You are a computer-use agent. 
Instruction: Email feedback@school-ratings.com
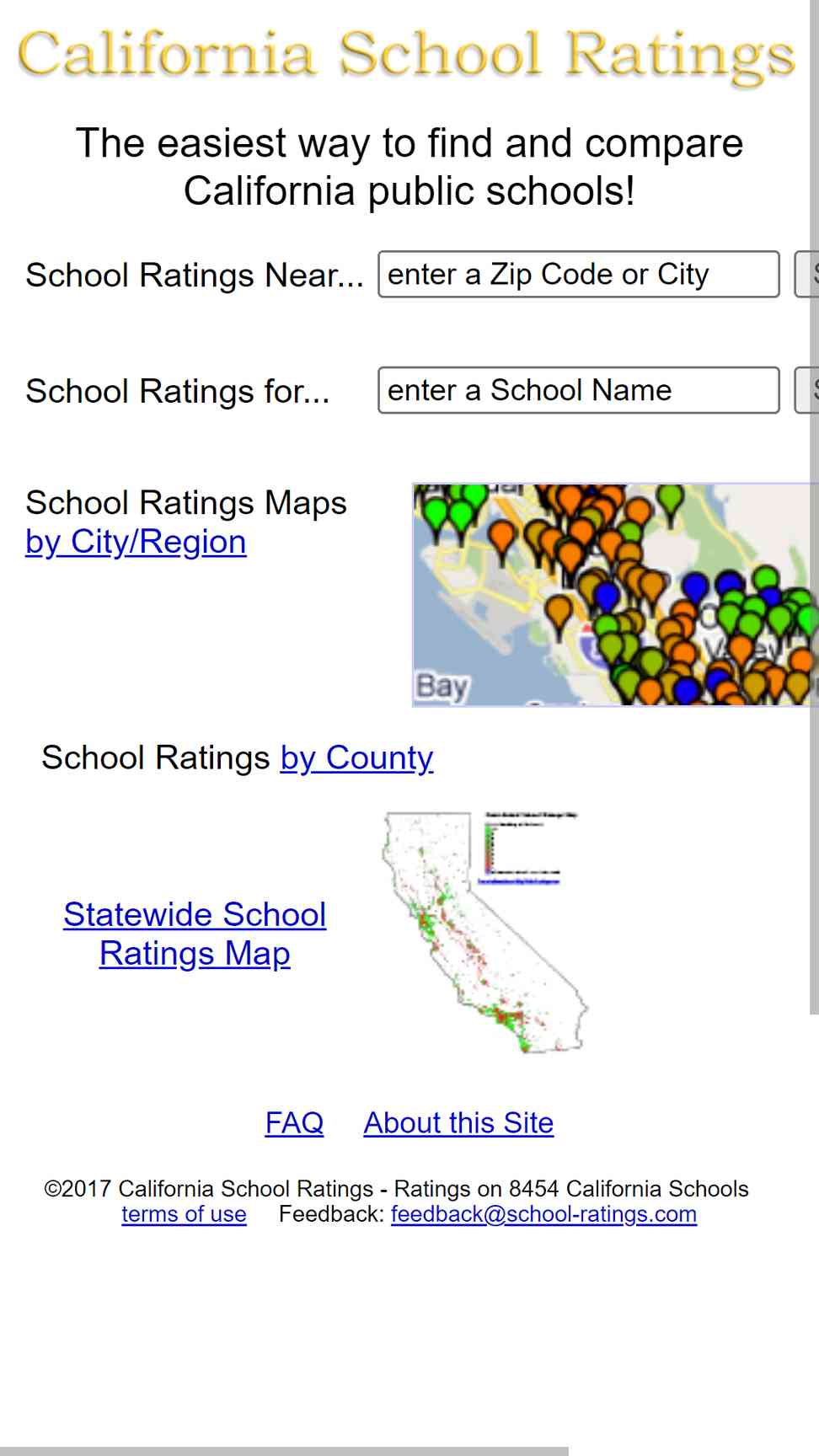click(543, 1214)
